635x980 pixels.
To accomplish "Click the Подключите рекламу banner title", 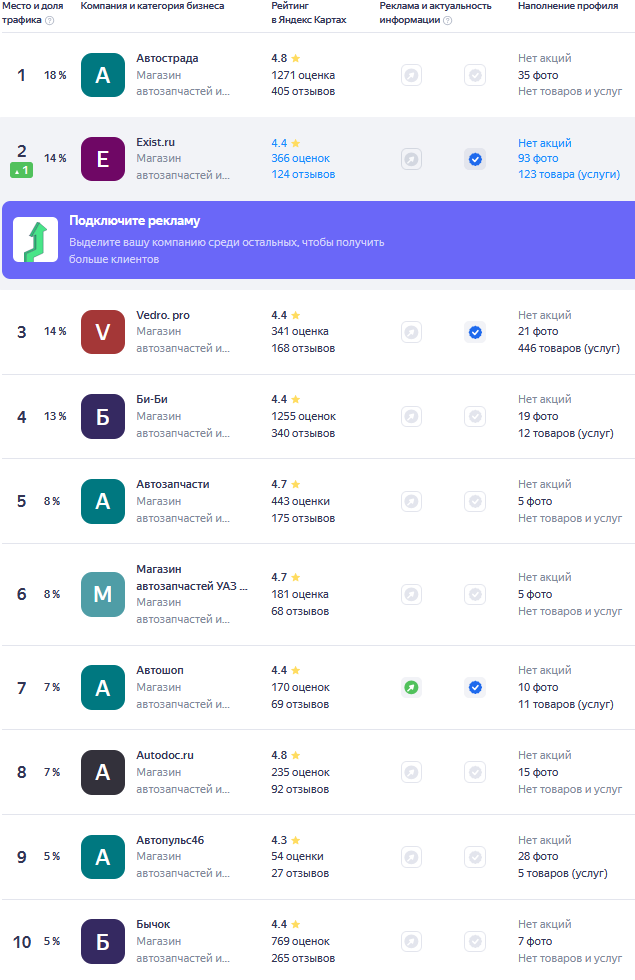I will point(135,221).
